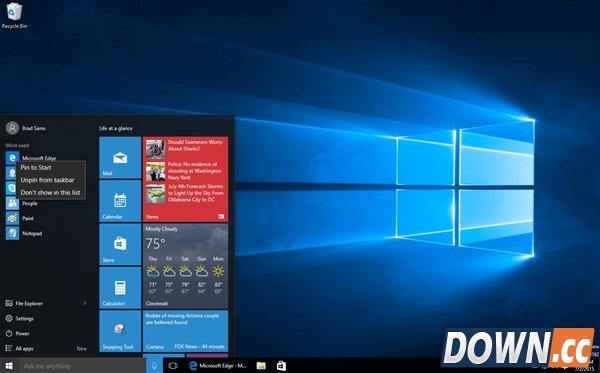This screenshot has height=373, width=600.
Task: Open File Explorer from the taskbar
Action: click(261, 366)
